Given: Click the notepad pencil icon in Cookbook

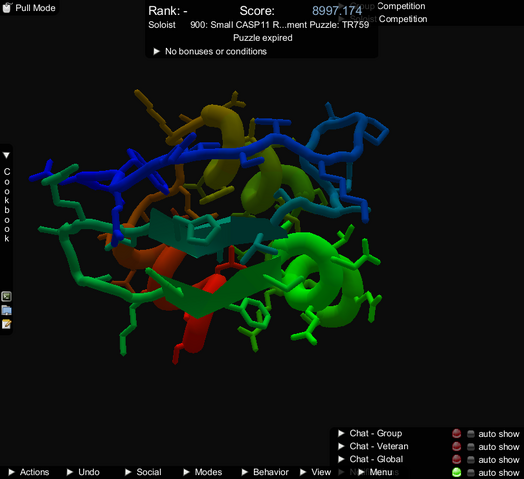Looking at the screenshot, I should [x=6, y=324].
